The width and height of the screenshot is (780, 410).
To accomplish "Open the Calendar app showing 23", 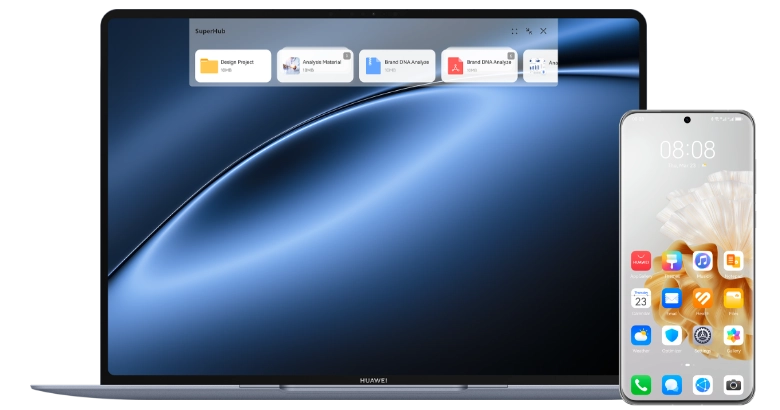I will [641, 299].
